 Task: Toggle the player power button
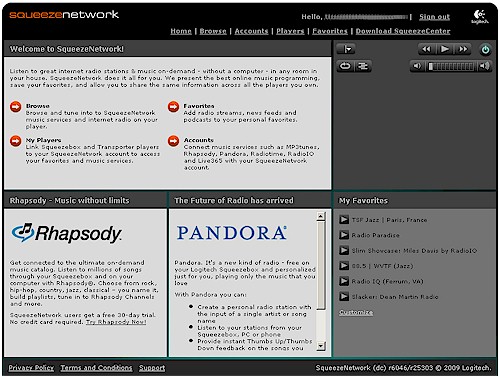point(485,50)
